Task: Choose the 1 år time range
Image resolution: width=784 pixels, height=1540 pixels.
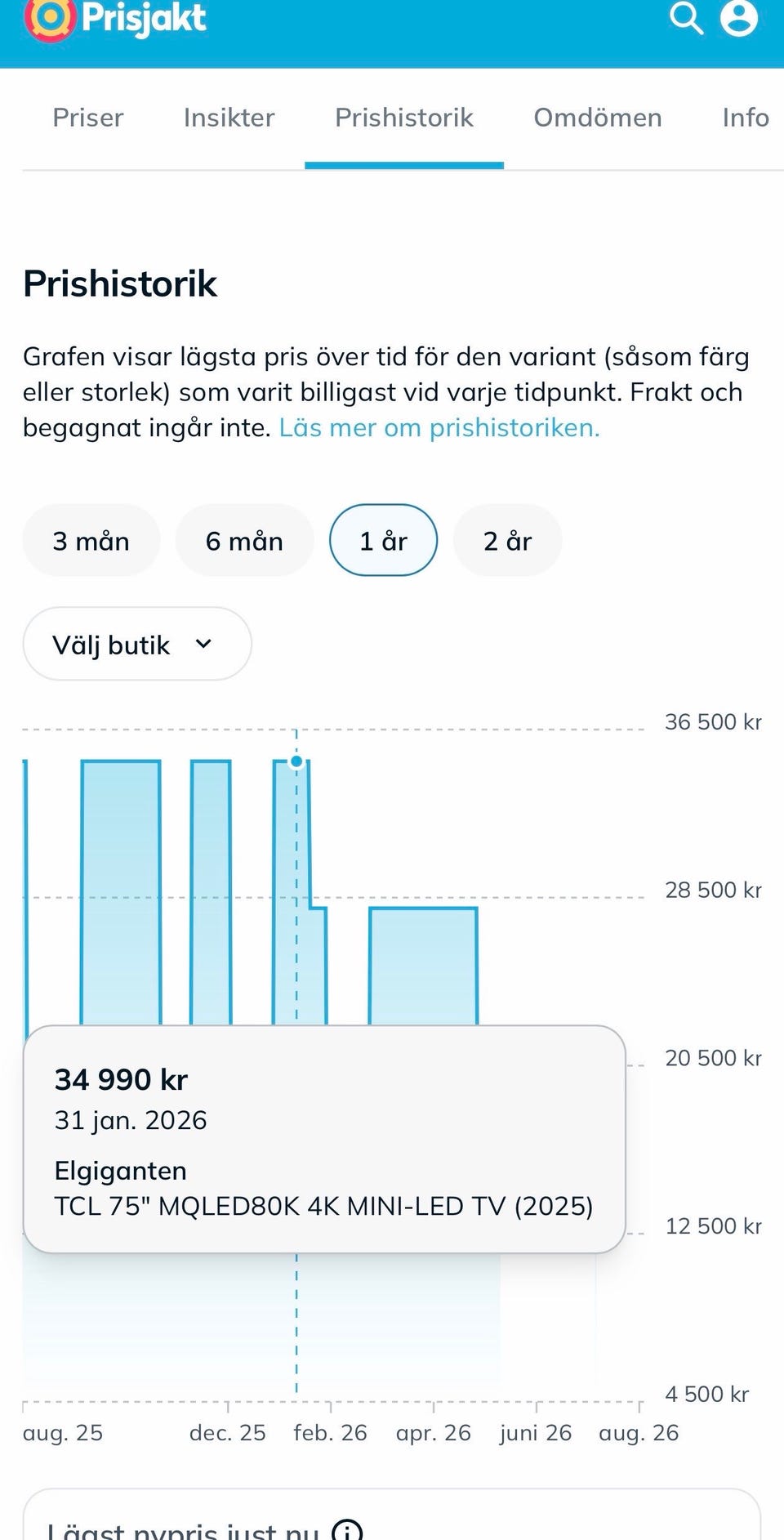Action: pyautogui.click(x=383, y=540)
